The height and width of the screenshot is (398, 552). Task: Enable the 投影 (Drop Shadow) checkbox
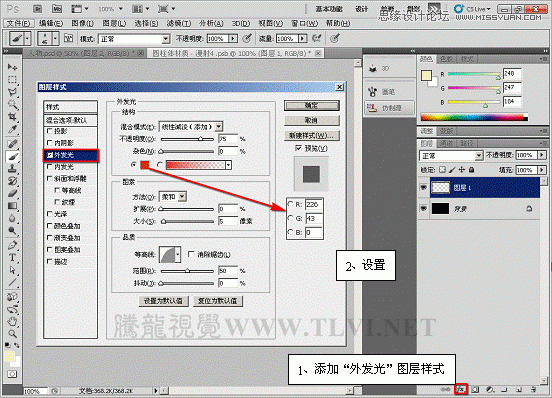(50, 131)
